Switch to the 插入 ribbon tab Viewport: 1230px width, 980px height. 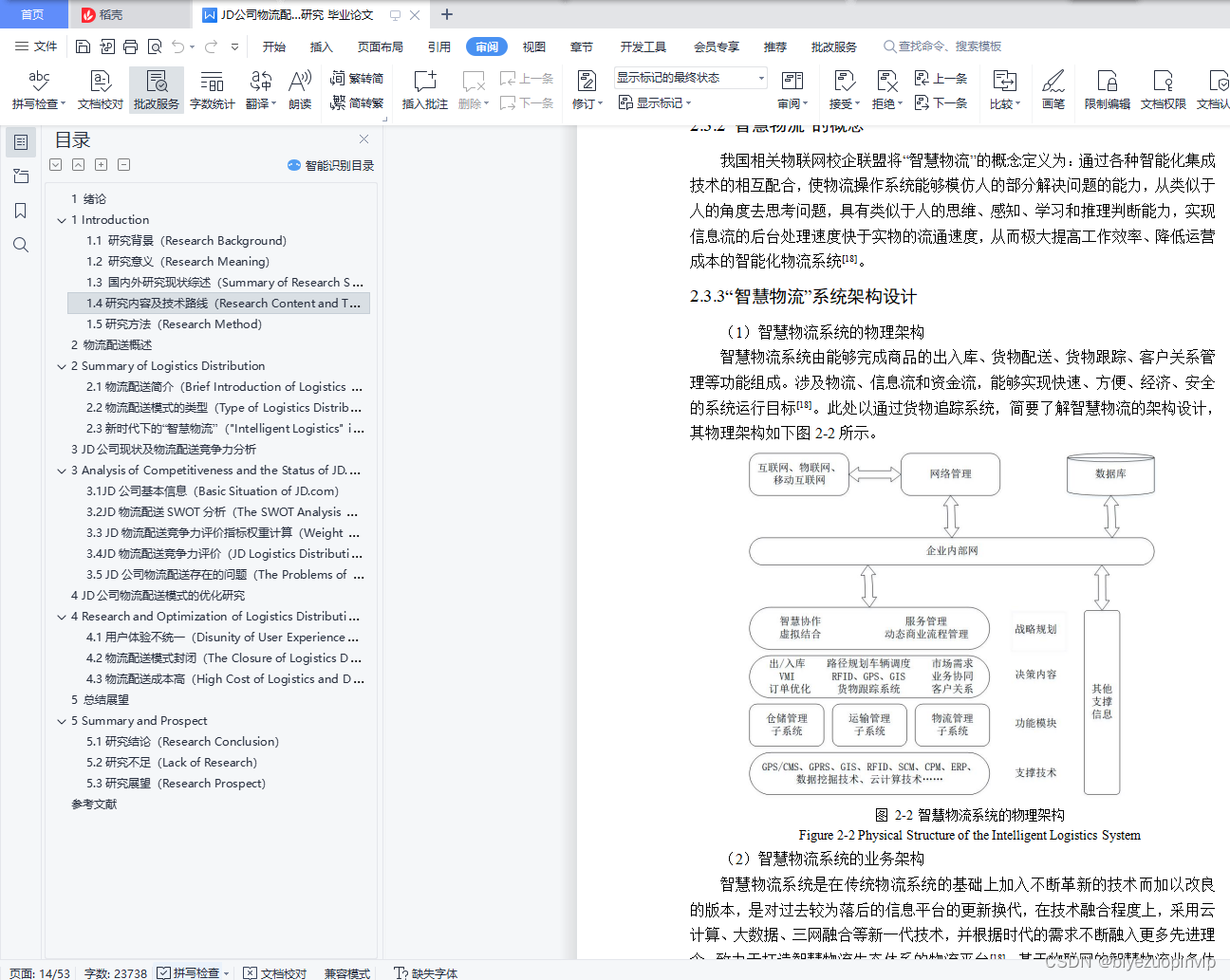(x=322, y=46)
